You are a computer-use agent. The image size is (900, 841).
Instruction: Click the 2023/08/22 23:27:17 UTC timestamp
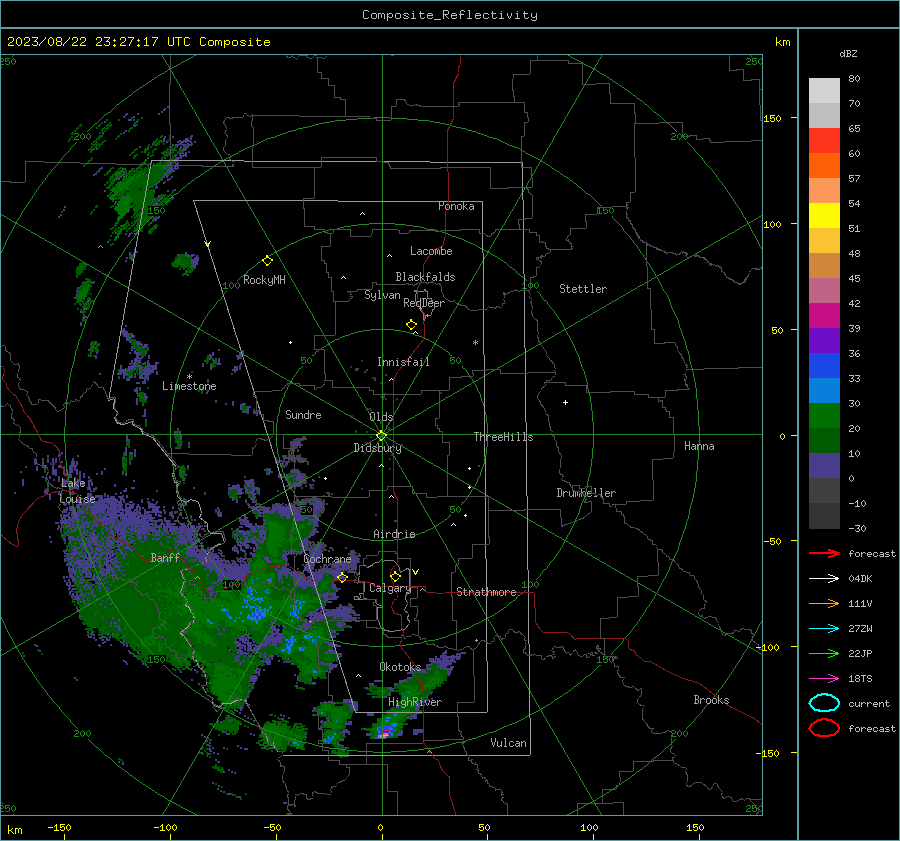click(138, 42)
